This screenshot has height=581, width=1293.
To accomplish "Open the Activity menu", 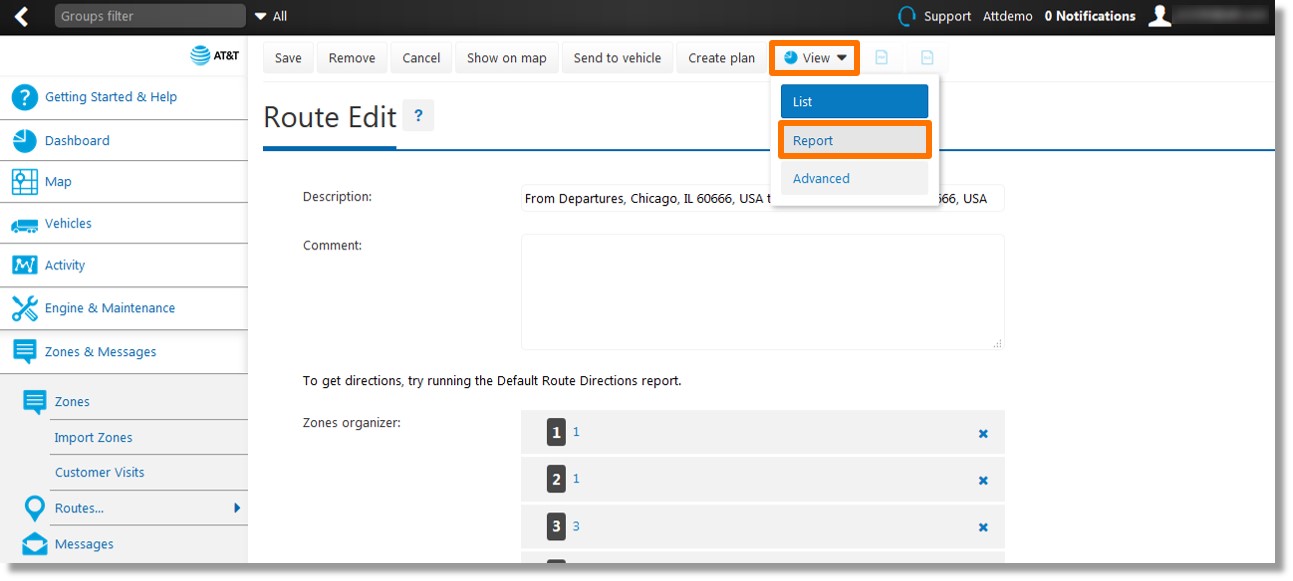I will pos(65,266).
